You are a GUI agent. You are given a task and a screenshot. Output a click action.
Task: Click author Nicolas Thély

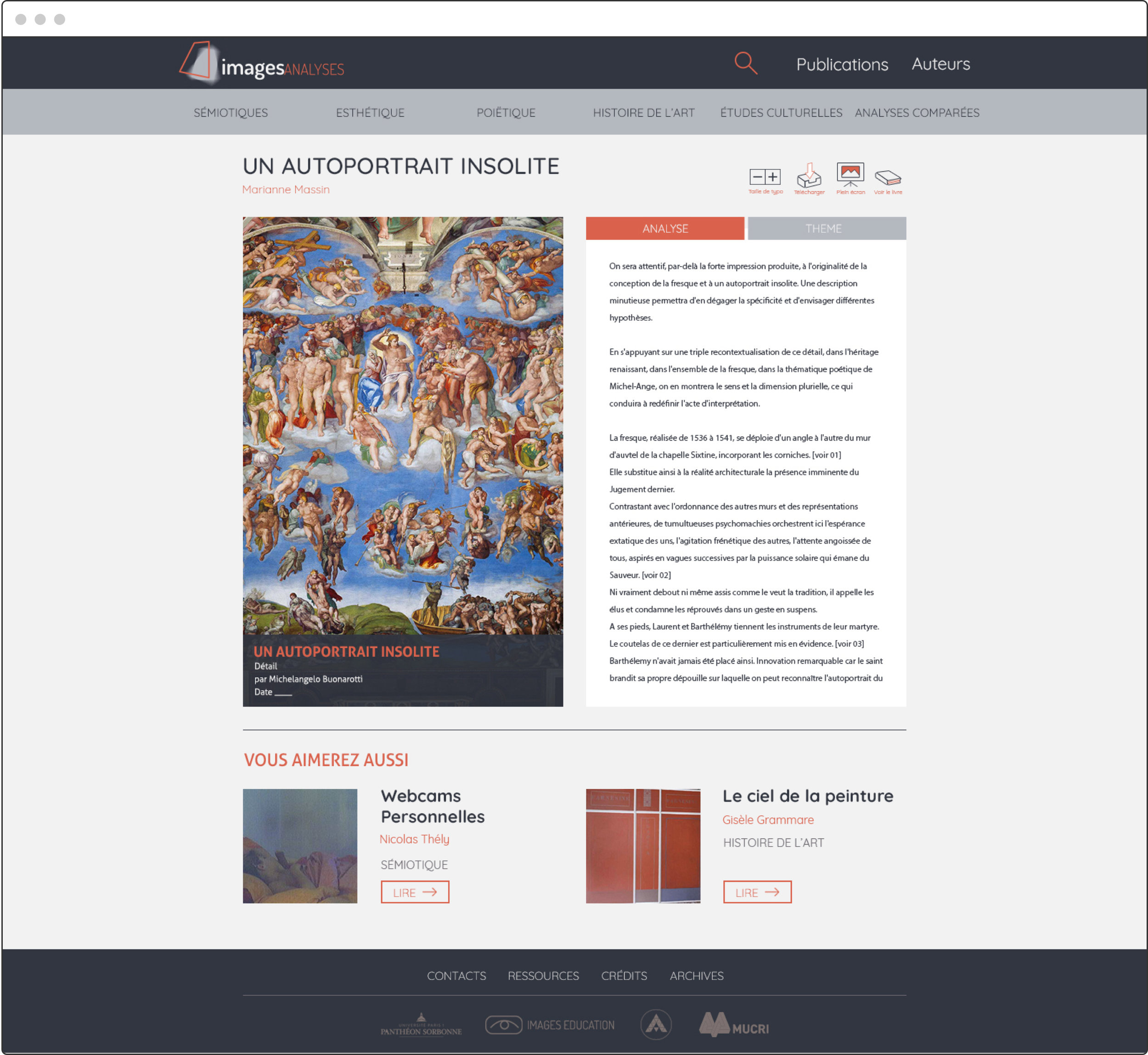(414, 839)
